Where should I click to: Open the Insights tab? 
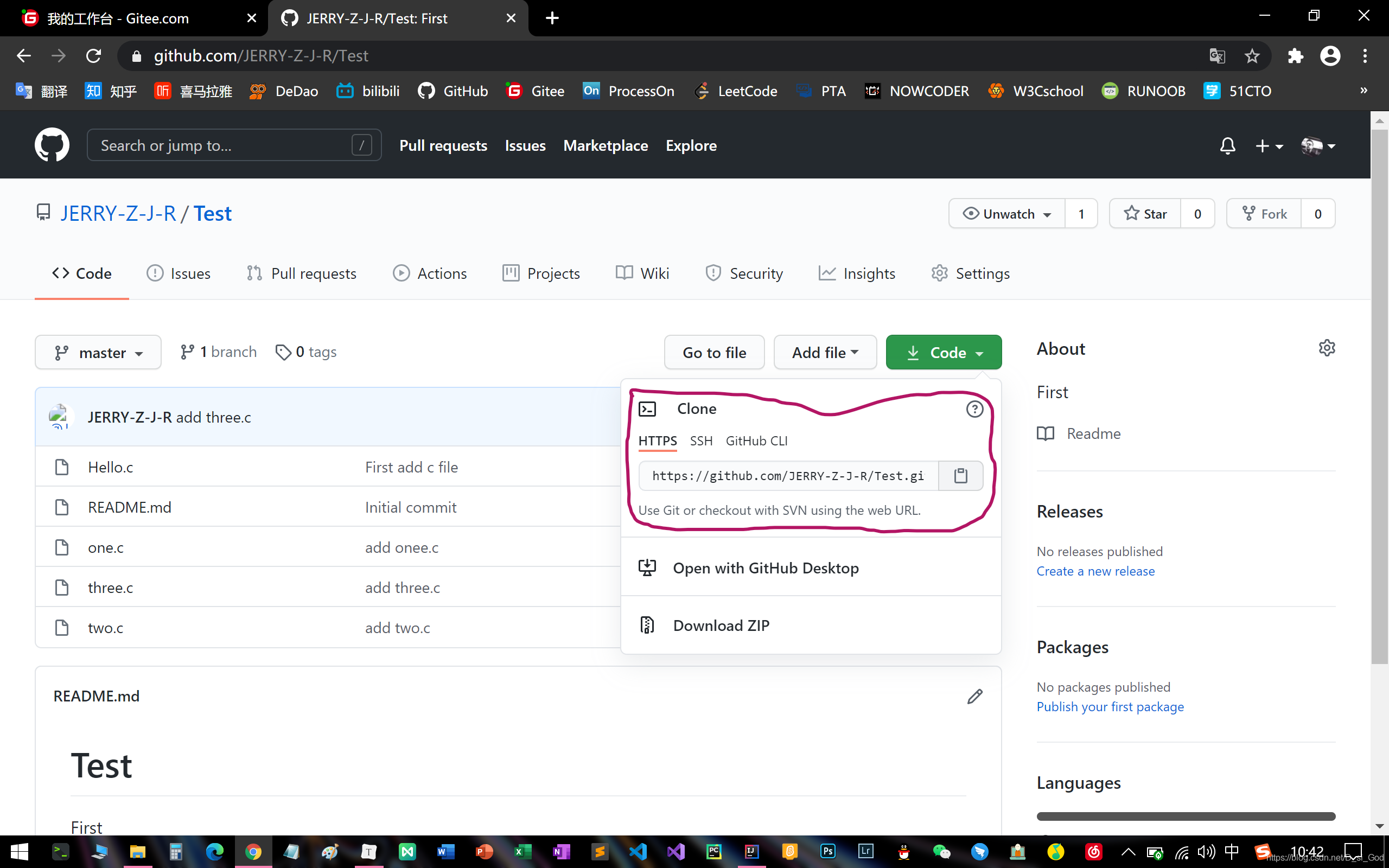click(x=857, y=273)
